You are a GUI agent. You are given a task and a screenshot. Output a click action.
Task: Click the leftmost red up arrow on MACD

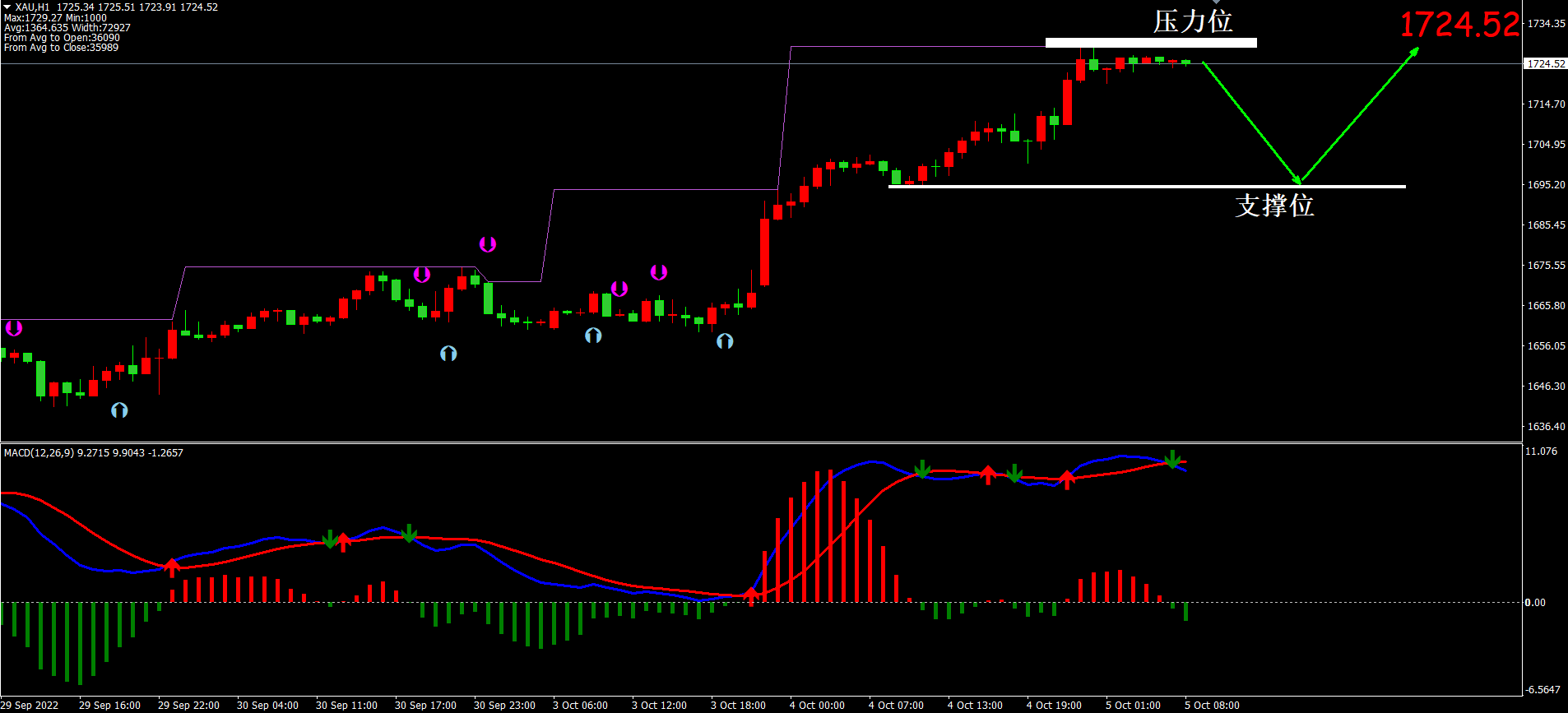pos(171,567)
